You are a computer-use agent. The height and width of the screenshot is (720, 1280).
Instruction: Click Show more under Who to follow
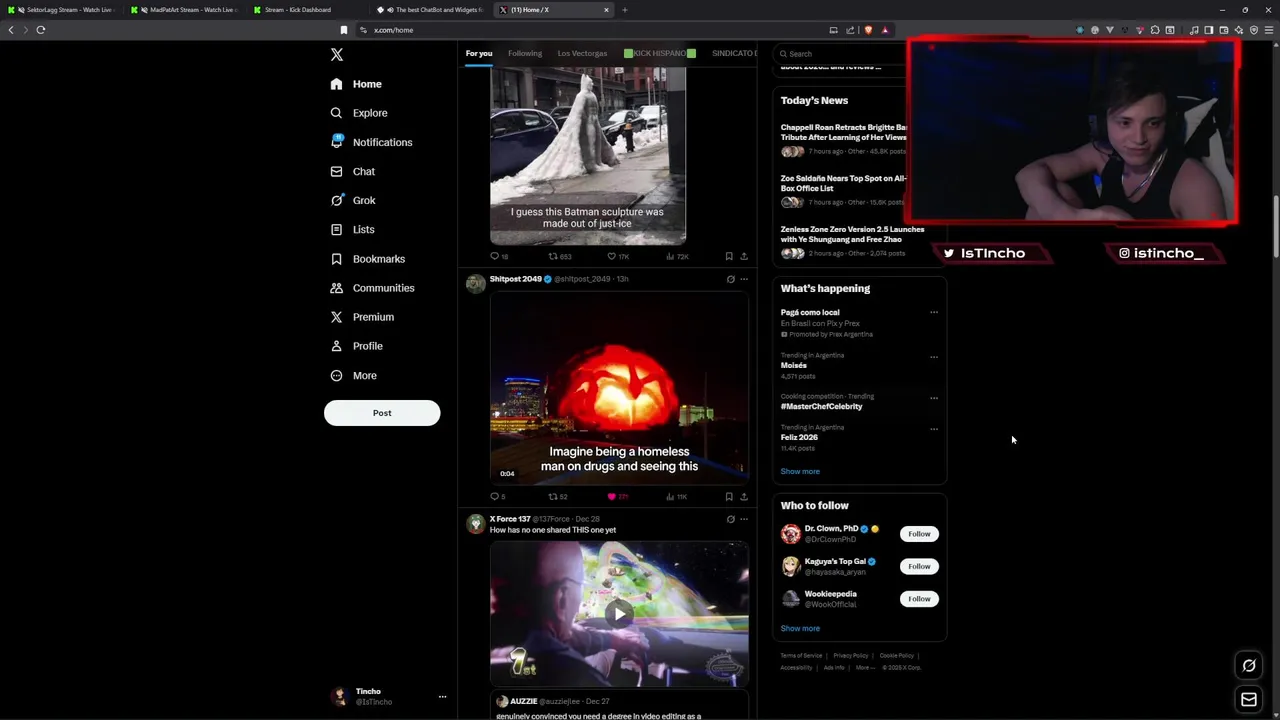800,628
